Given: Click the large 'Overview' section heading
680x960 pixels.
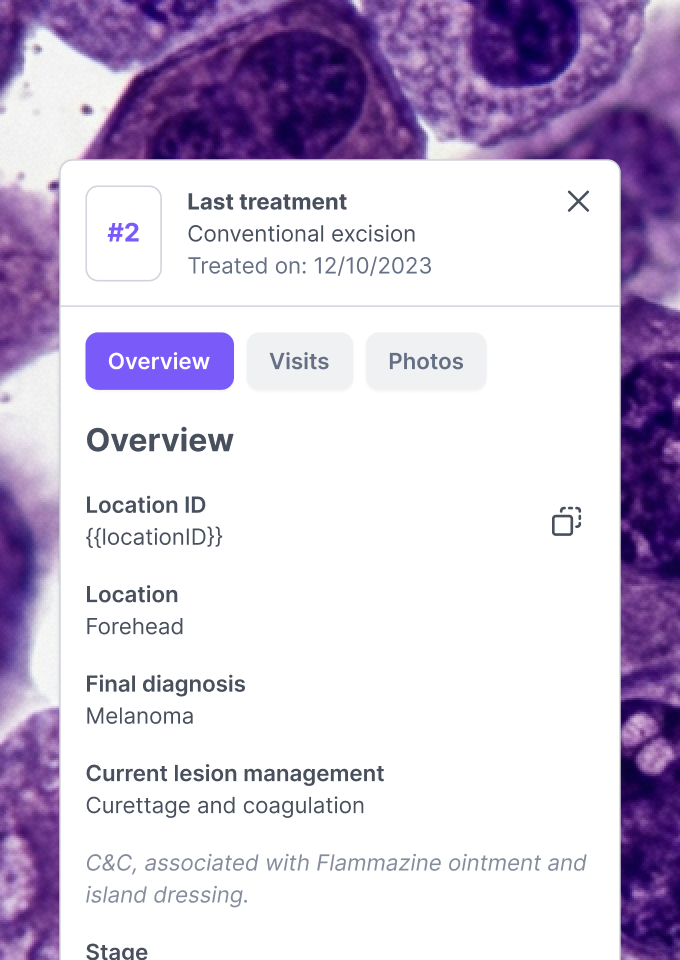Looking at the screenshot, I should click(x=159, y=440).
